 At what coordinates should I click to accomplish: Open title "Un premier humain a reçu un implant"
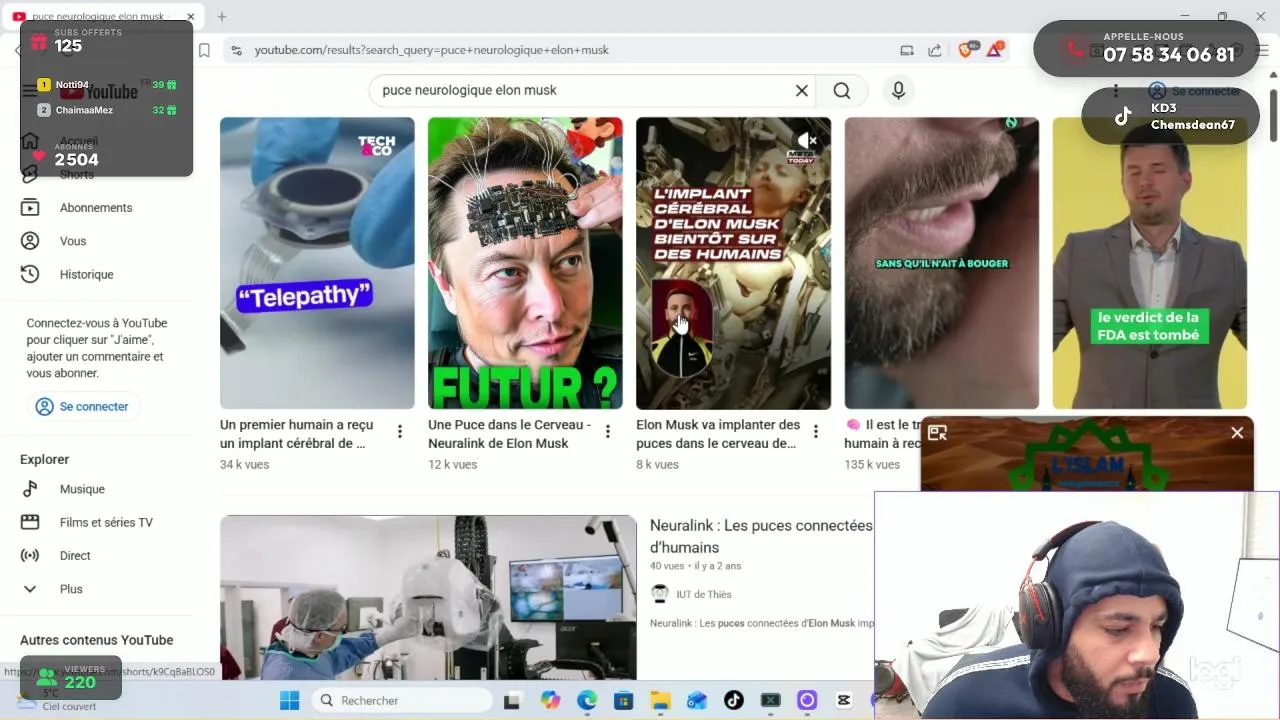tap(296, 434)
